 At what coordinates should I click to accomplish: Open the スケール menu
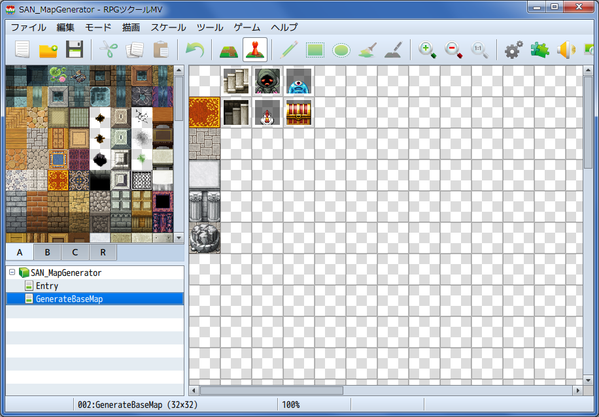coord(168,27)
